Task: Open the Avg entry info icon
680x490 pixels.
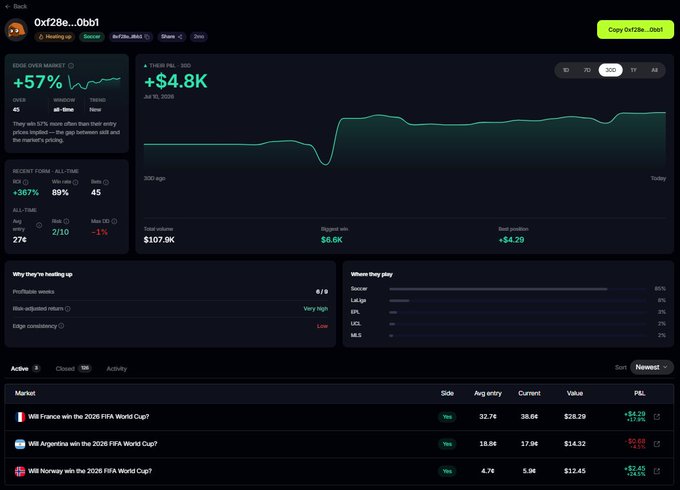Action: (x=39, y=225)
